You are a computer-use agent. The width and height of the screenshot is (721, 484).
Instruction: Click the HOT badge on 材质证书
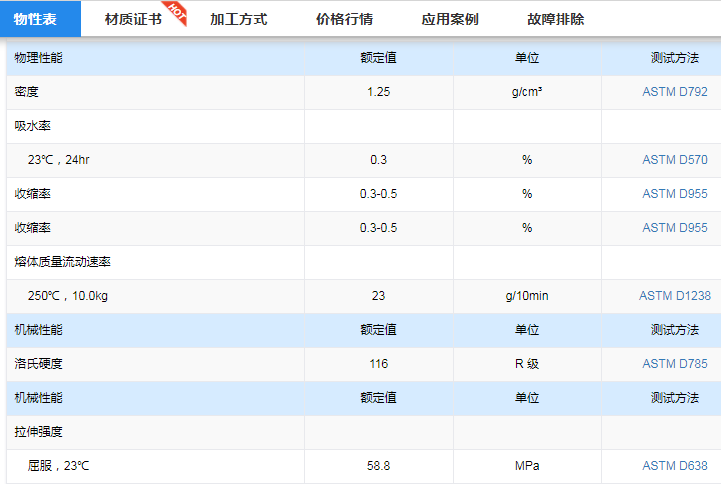click(176, 10)
